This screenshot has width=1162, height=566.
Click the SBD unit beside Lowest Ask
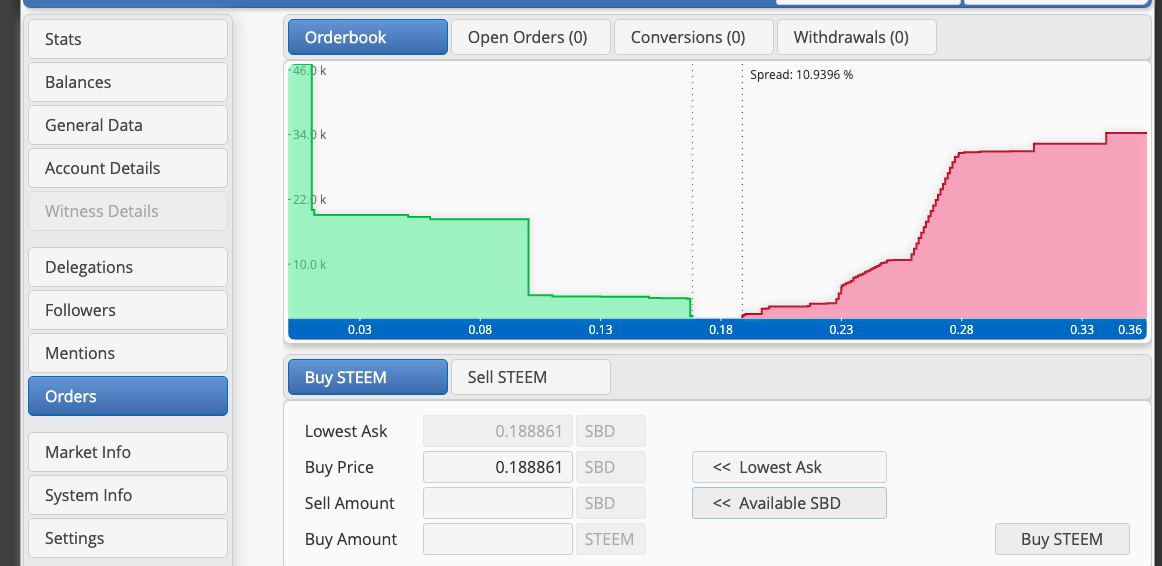point(611,431)
